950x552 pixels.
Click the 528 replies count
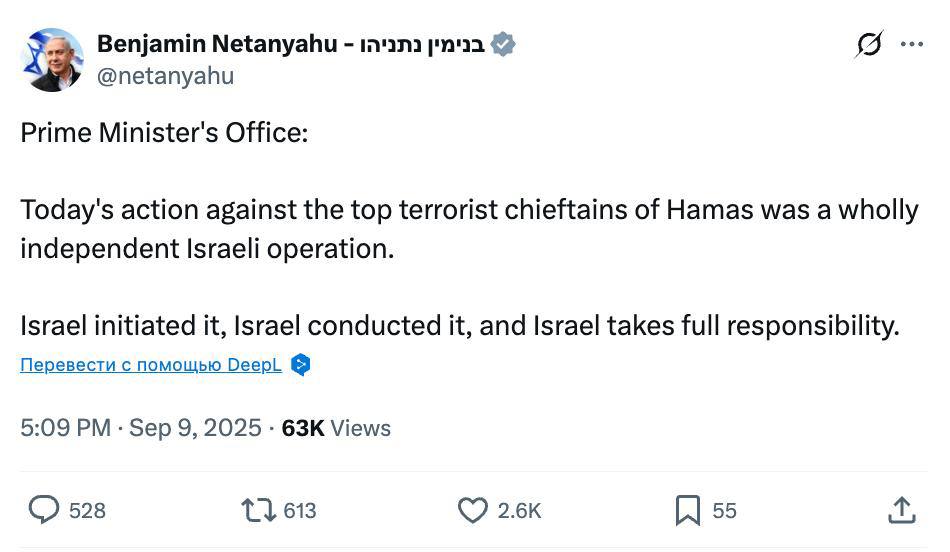[x=87, y=511]
